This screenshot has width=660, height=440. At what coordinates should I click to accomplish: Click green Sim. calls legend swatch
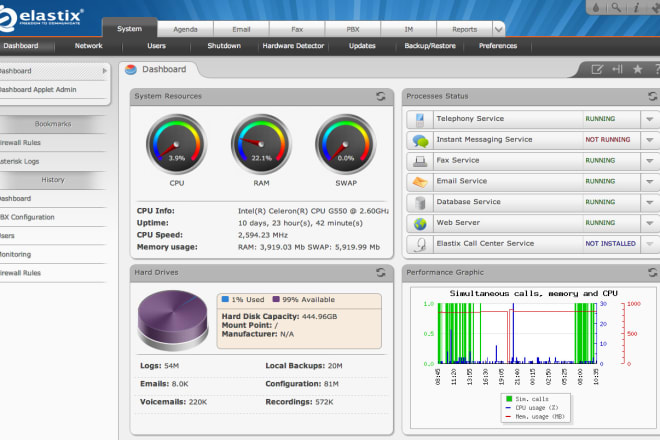click(509, 399)
